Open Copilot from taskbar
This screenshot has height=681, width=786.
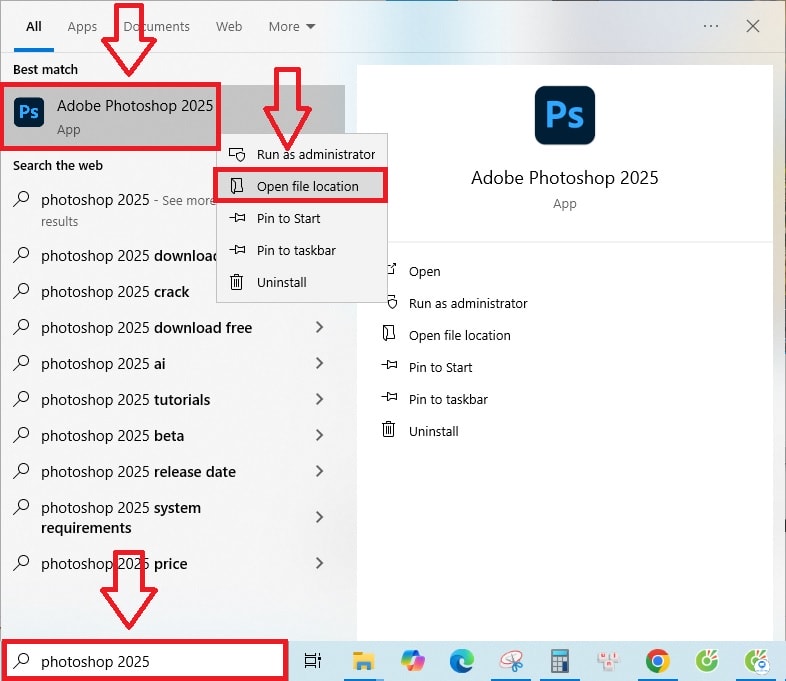pos(413,661)
